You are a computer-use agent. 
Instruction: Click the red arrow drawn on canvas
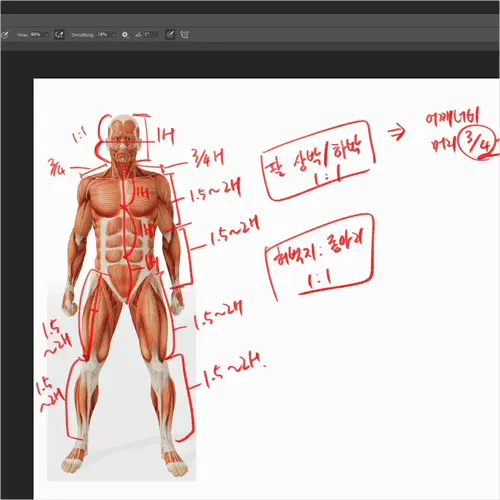(x=397, y=132)
